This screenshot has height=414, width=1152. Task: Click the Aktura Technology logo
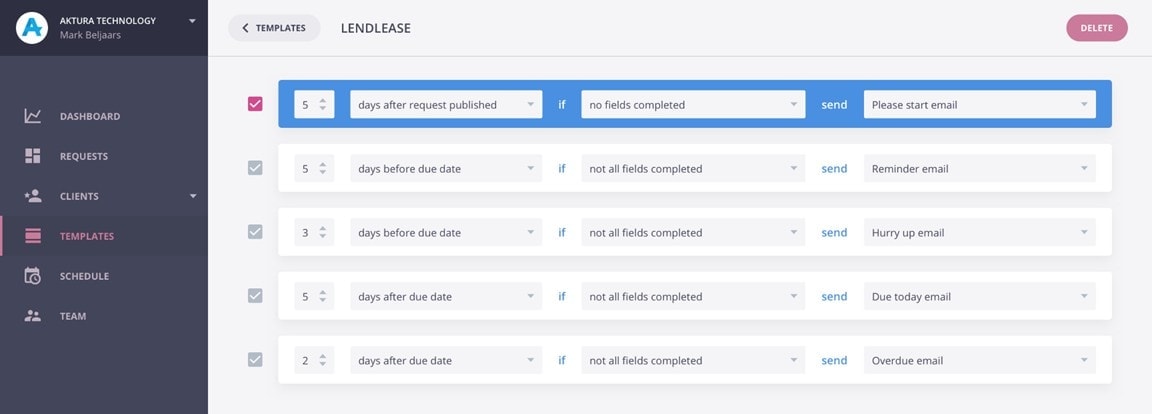(x=32, y=28)
